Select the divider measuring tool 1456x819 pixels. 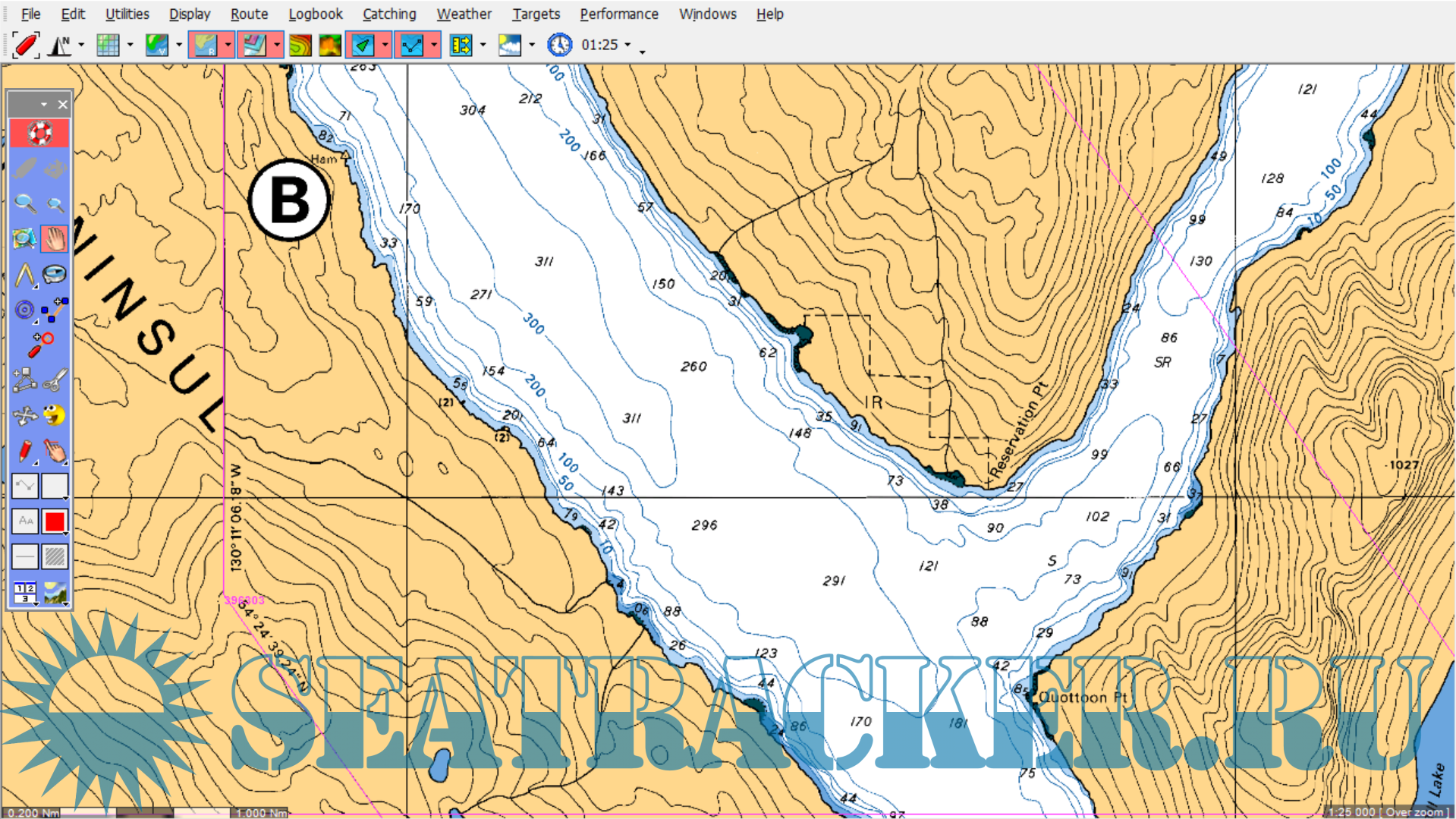coord(24,275)
